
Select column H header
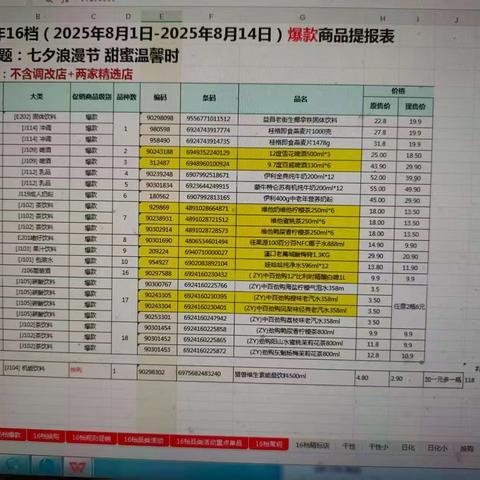coord(382,19)
